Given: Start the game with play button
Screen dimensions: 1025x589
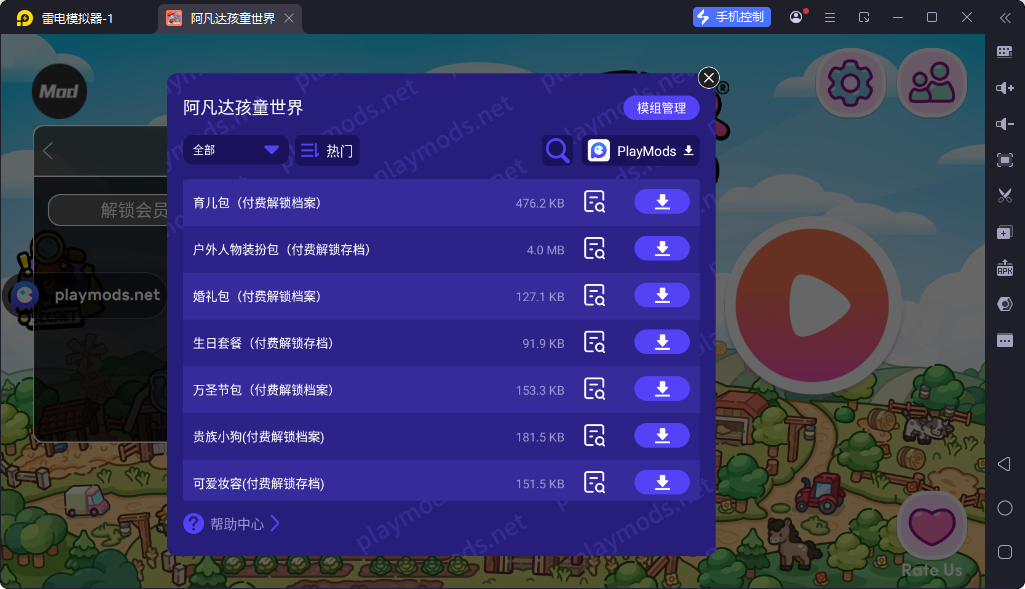Looking at the screenshot, I should [x=812, y=305].
